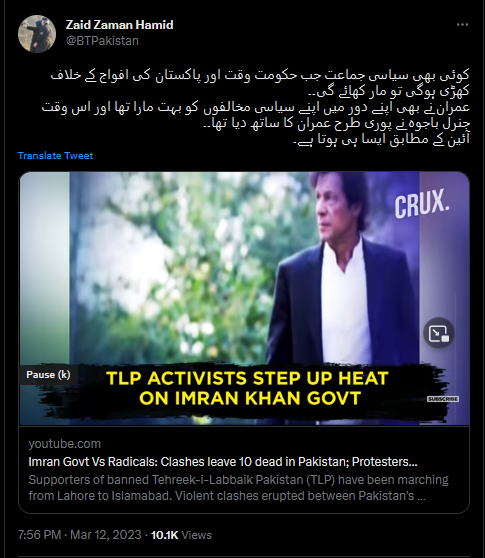This screenshot has width=485, height=558.
Task: Click the last line of the Urdu tweet
Action: (x=381, y=140)
